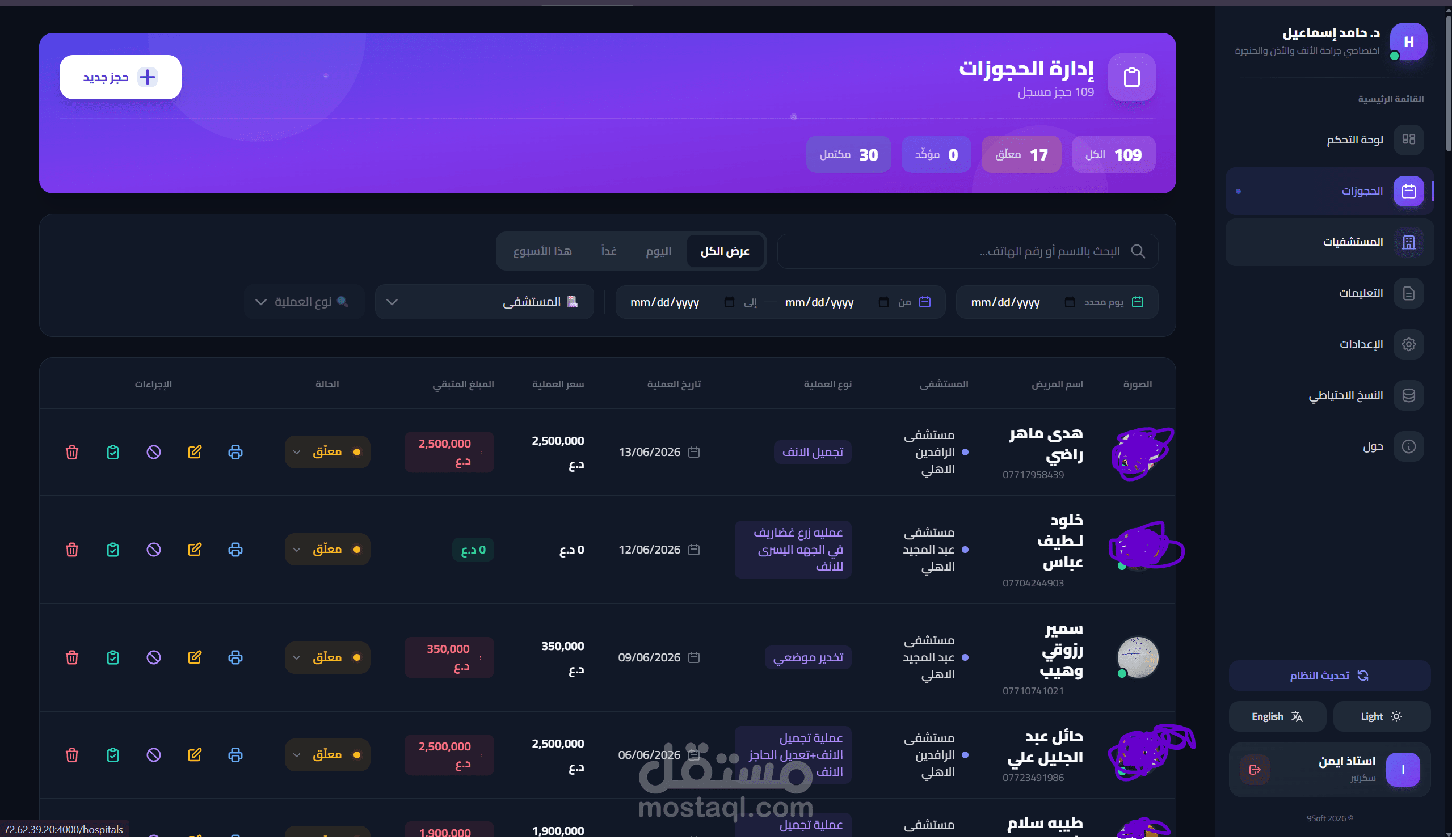Screen dimensions: 1452x840
Task: Open status dropdown معلّق for سمير رزوقي وهيب
Action: [x=327, y=657]
